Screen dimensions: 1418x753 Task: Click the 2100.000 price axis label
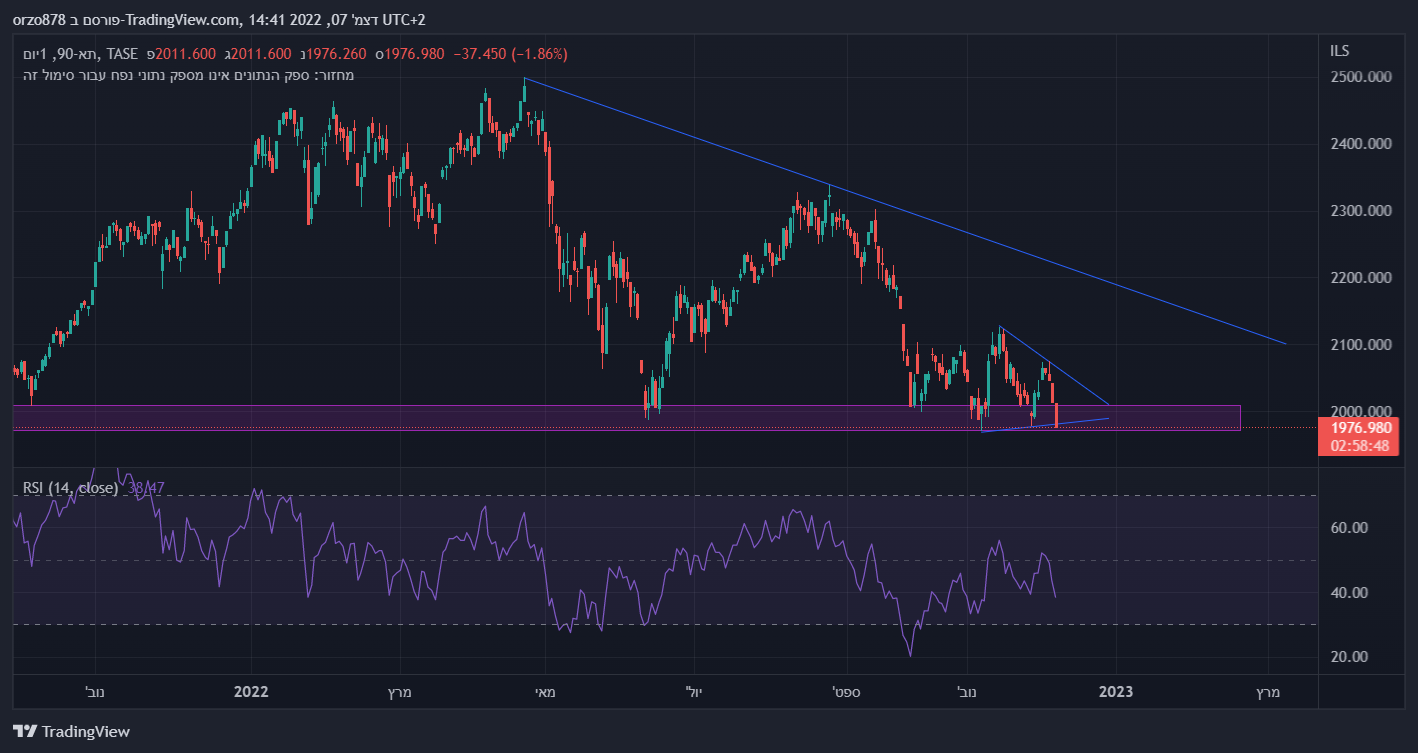click(x=1360, y=345)
